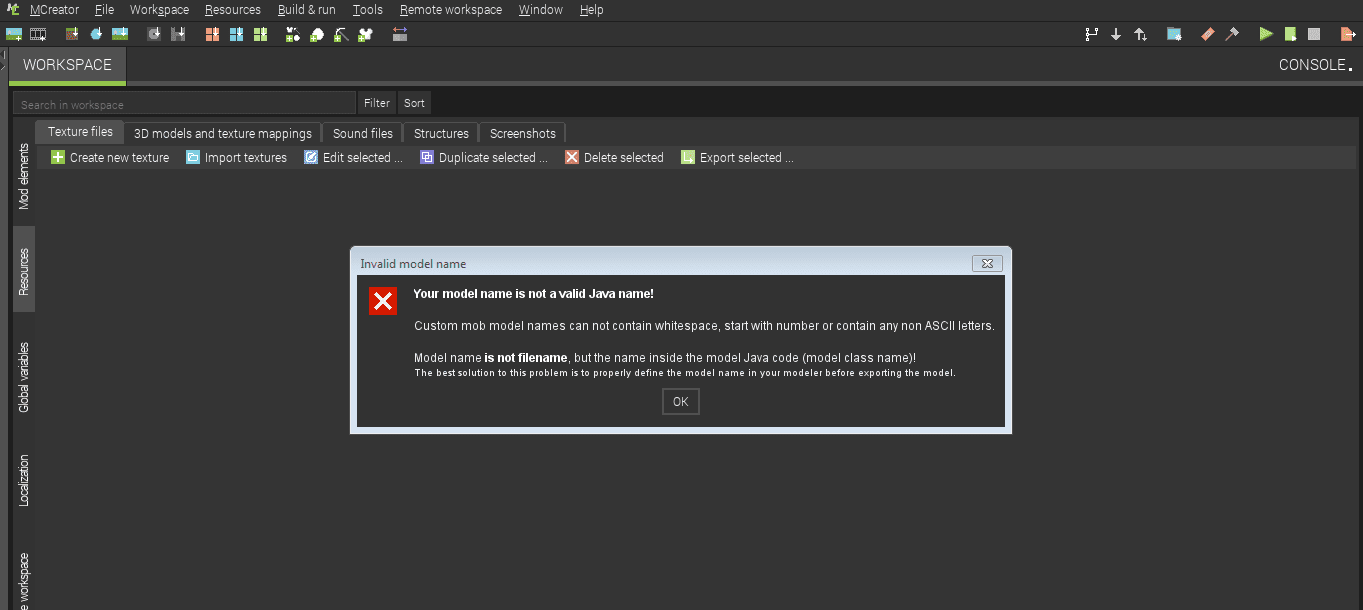Click Import textures button
This screenshot has width=1363, height=610.
[236, 157]
